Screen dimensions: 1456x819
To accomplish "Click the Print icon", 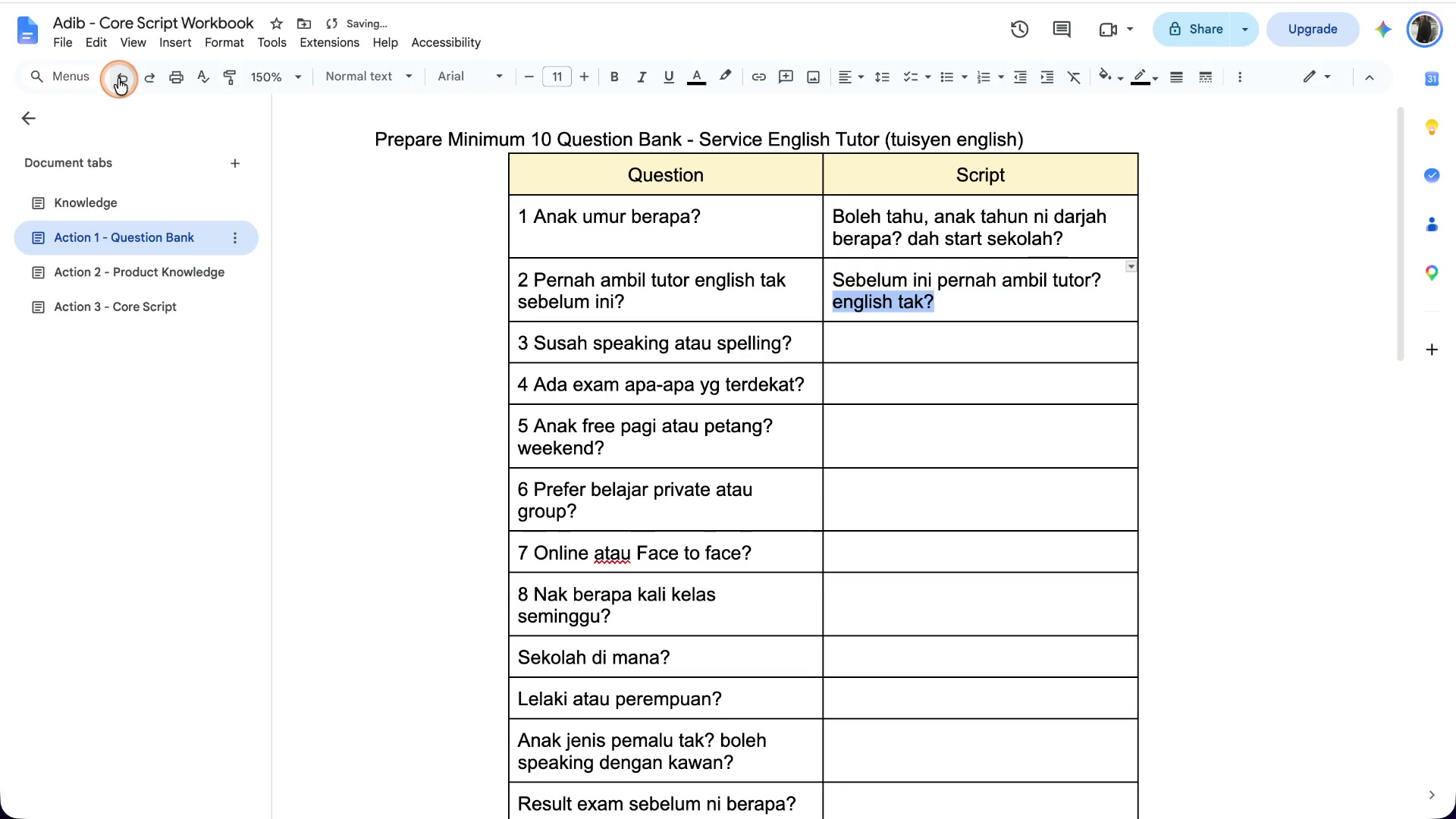I will (x=176, y=77).
